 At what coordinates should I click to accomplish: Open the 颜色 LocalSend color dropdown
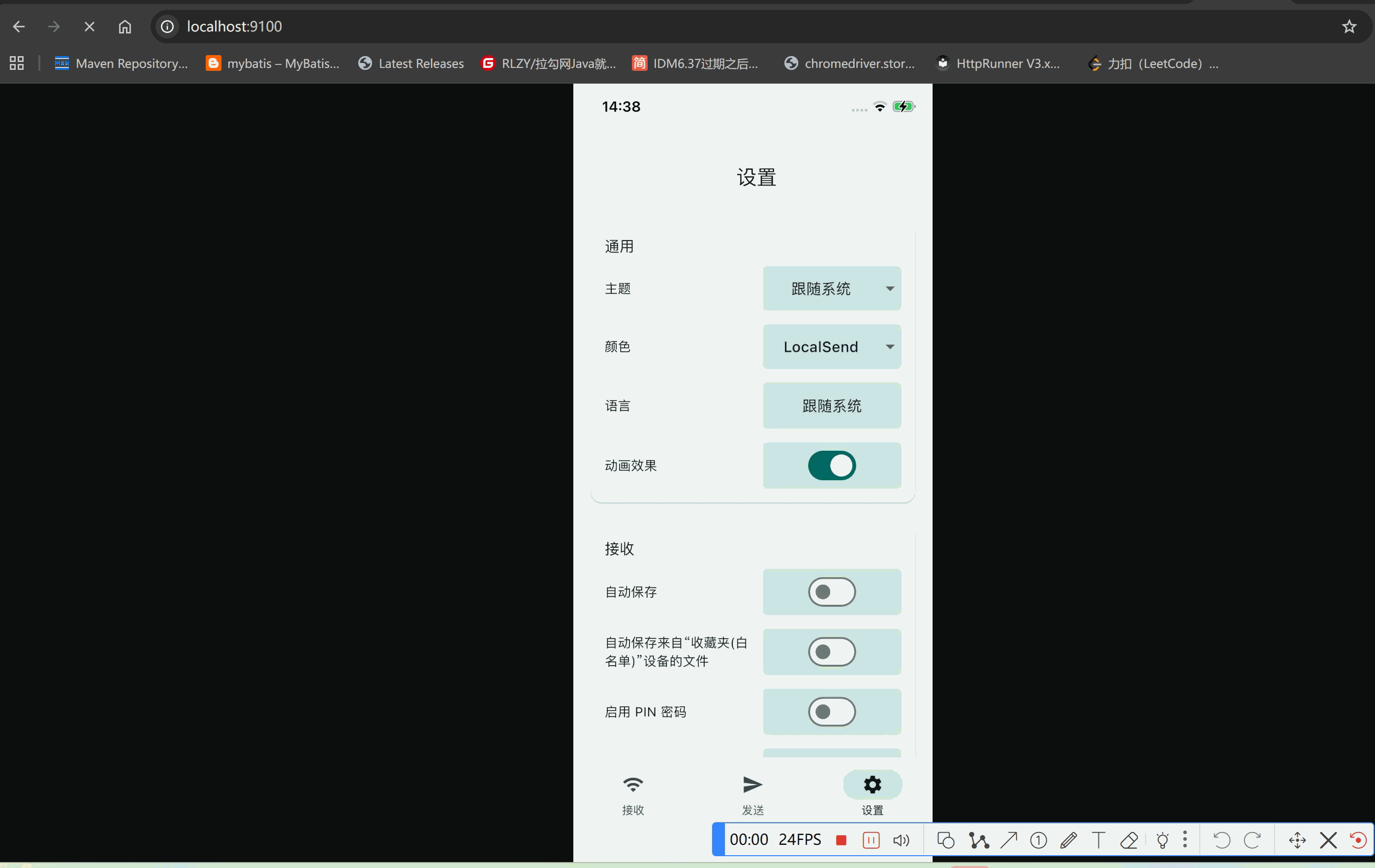click(831, 346)
